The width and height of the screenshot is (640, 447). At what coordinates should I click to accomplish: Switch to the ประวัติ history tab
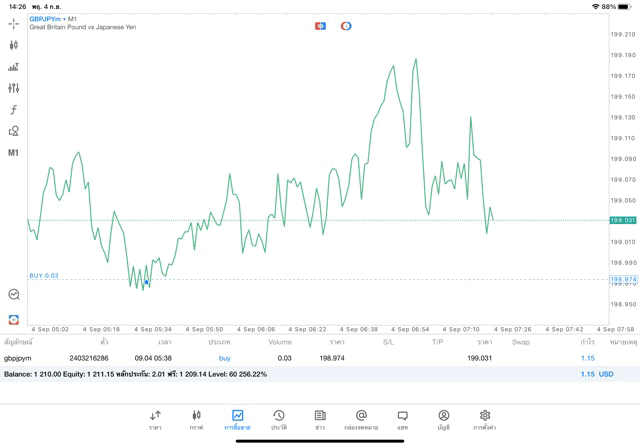tap(279, 419)
